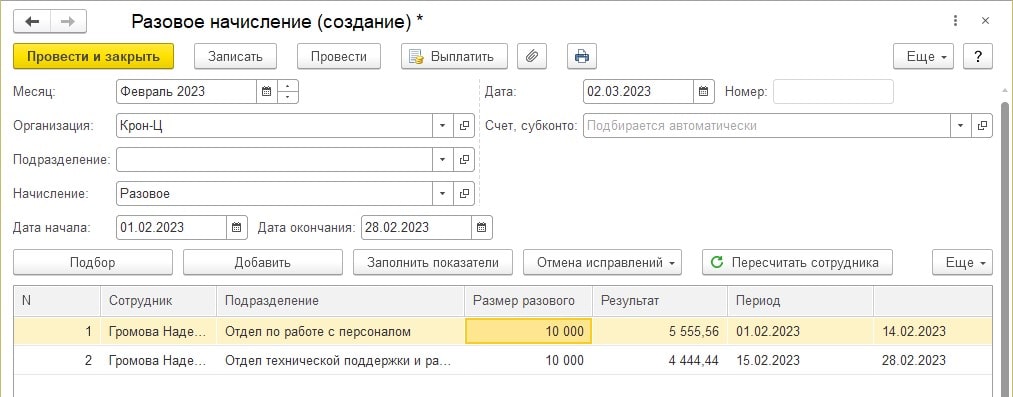
Task: Open calendar for the Дата field
Action: pyautogui.click(x=704, y=91)
